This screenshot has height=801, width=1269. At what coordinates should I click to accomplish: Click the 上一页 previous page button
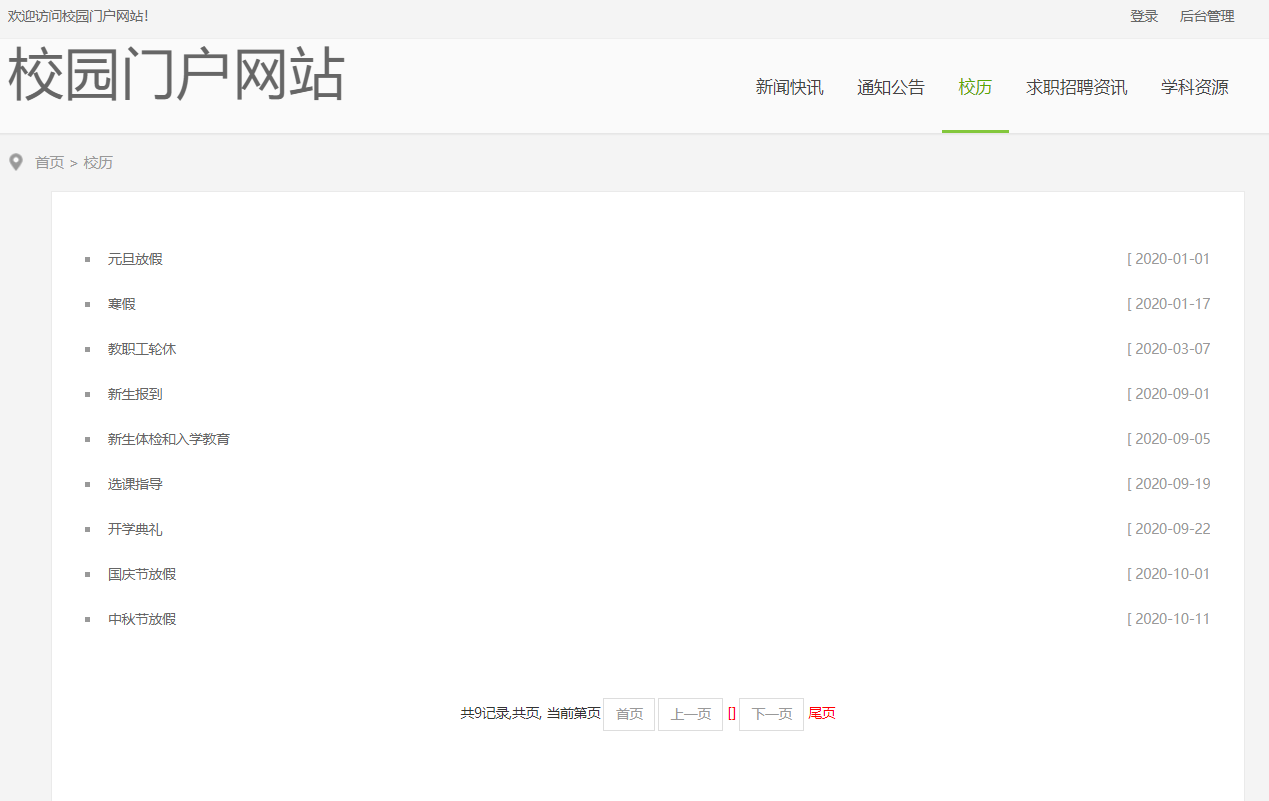[x=690, y=714]
